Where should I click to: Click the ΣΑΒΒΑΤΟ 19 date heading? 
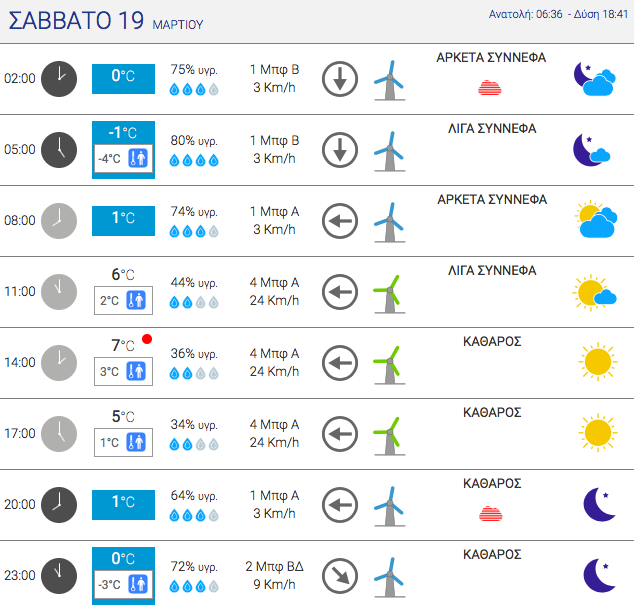pos(76,21)
